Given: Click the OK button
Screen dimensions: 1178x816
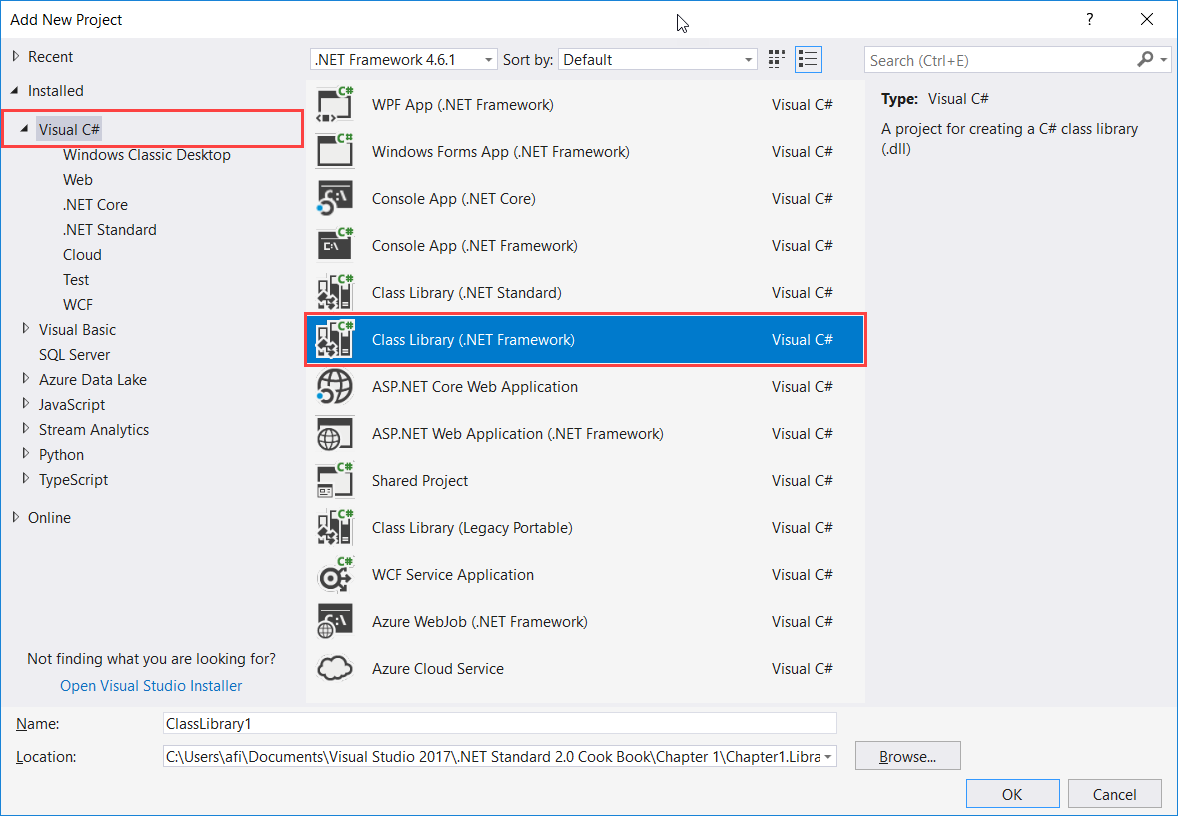Looking at the screenshot, I should pos(1012,794).
